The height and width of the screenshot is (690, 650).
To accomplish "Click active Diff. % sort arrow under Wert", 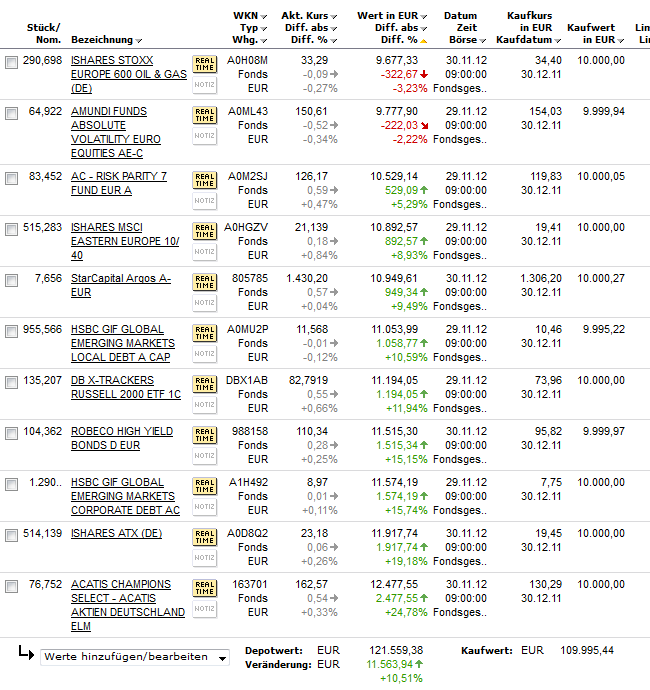I will click(x=423, y=41).
